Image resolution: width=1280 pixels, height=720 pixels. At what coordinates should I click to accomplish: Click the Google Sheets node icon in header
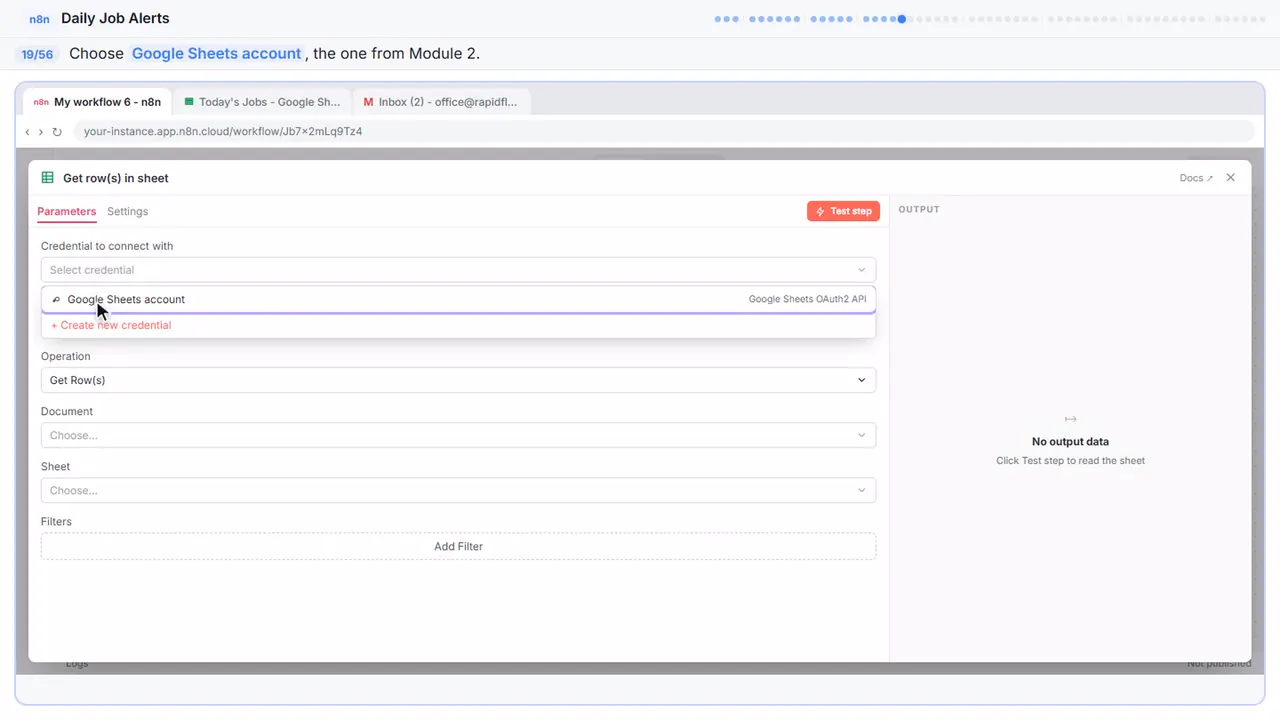[x=47, y=178]
